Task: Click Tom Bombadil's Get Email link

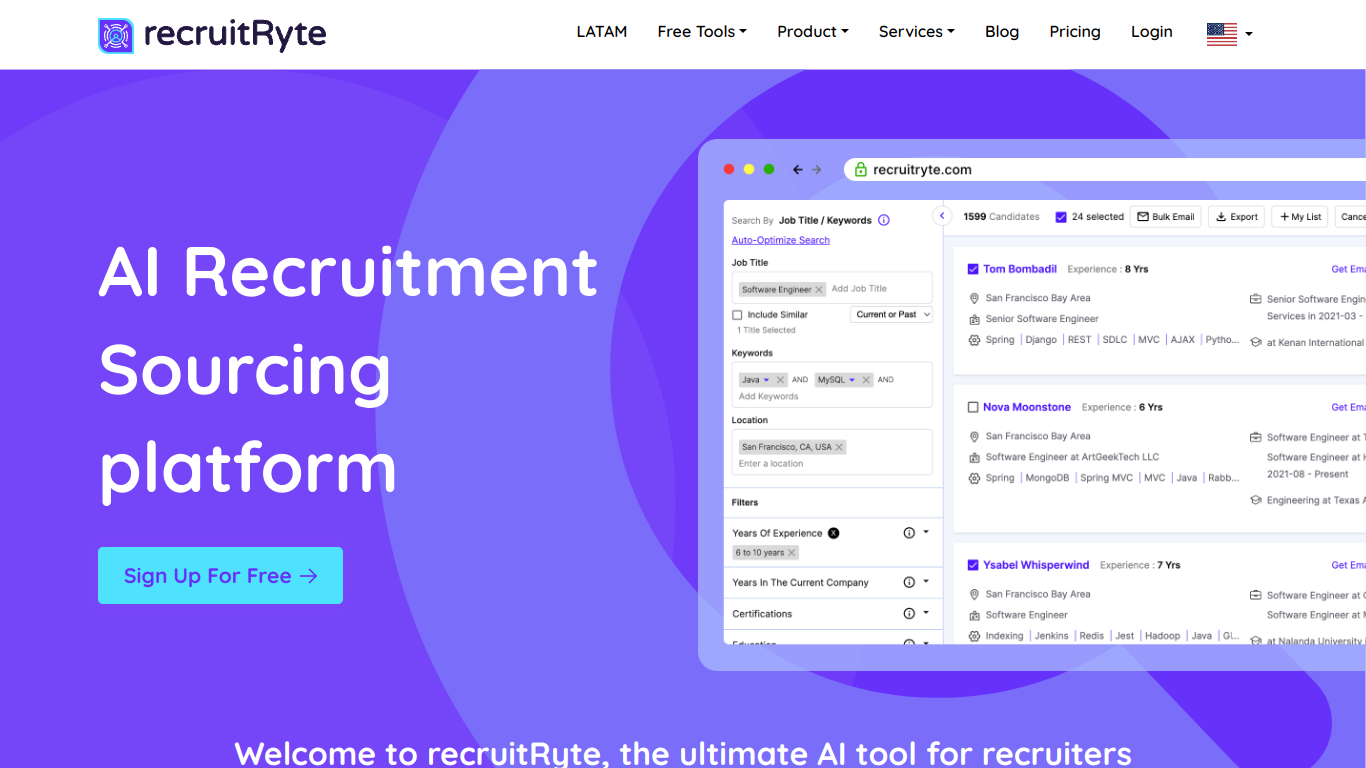Action: click(x=1348, y=269)
